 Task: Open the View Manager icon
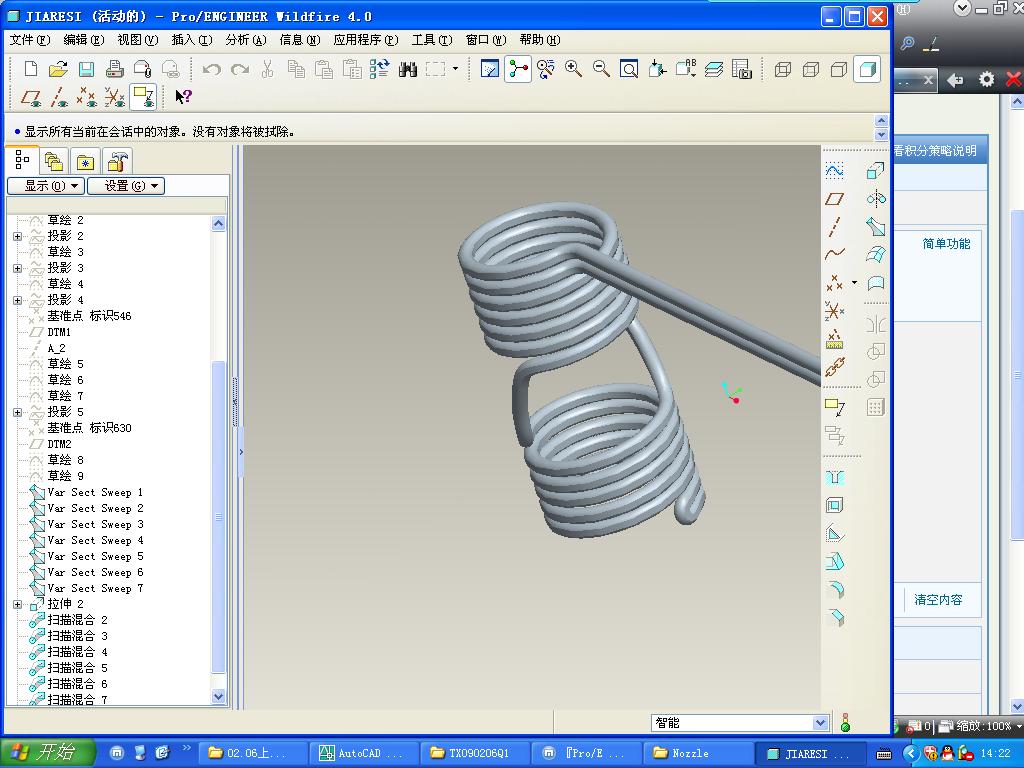742,69
